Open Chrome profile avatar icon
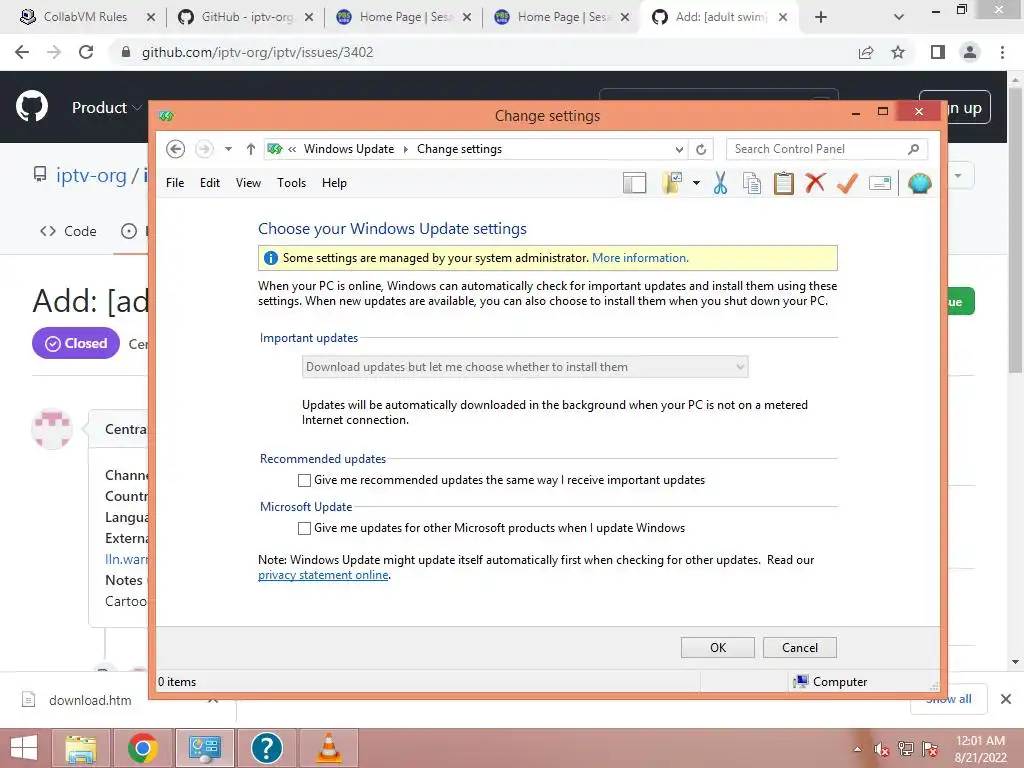 [x=970, y=52]
